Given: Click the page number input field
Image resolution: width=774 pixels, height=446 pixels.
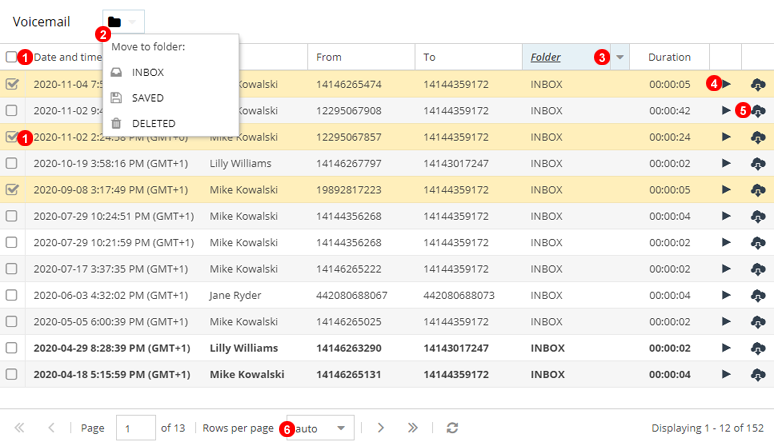Looking at the screenshot, I should click(136, 428).
